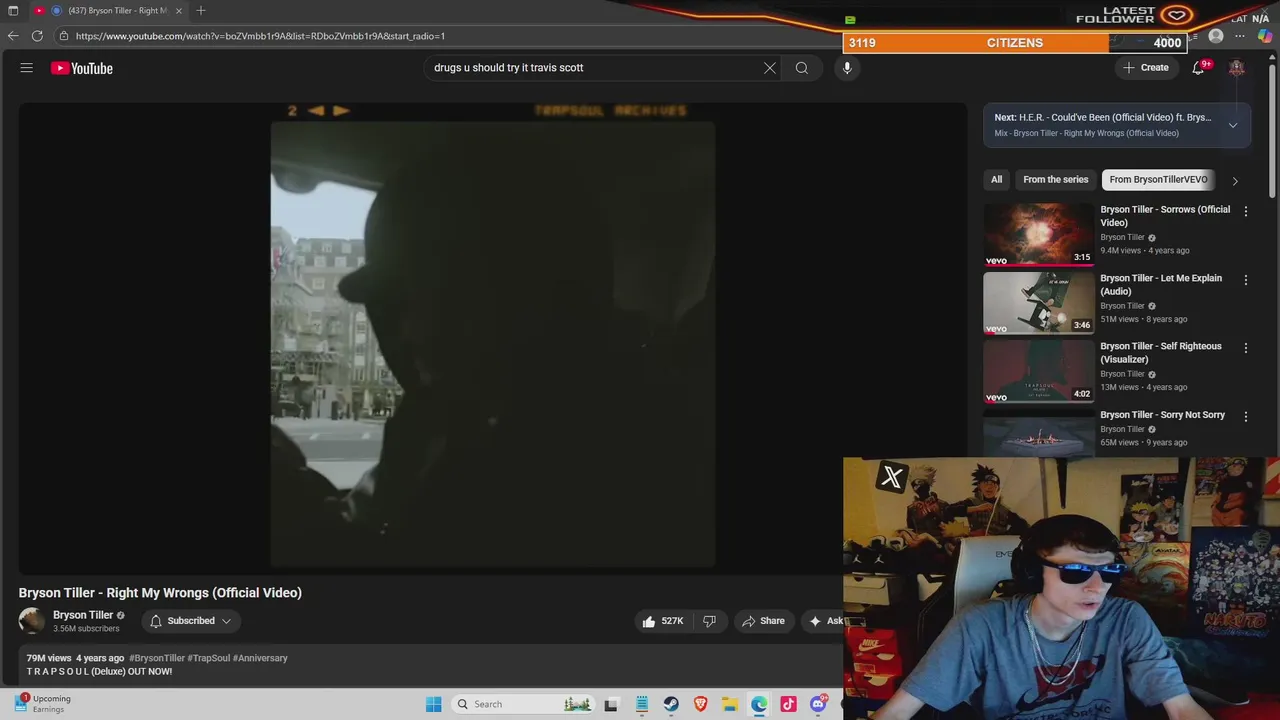This screenshot has width=1280, height=720.
Task: Open options for Self Righteous video
Action: (1246, 348)
